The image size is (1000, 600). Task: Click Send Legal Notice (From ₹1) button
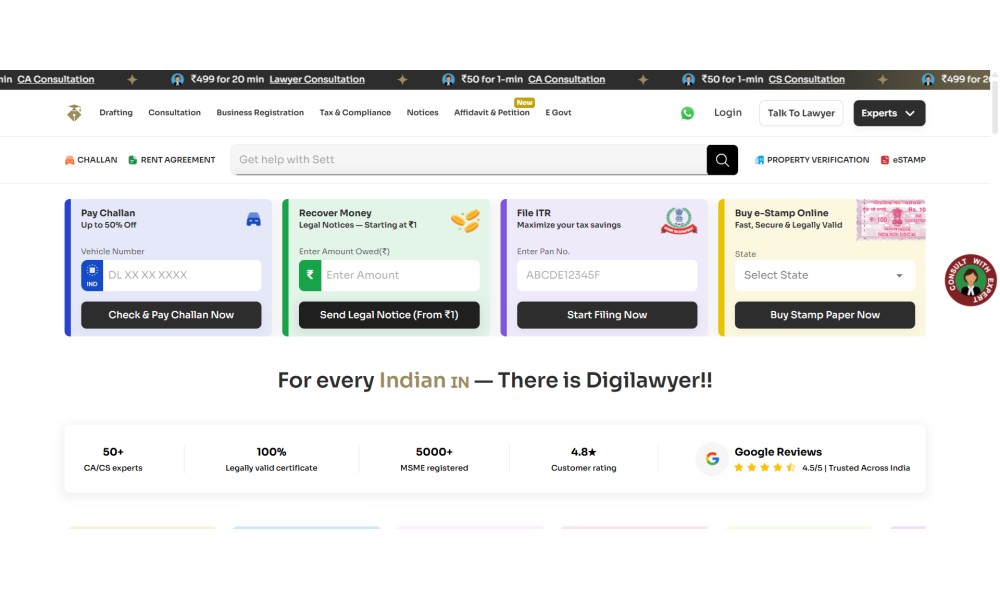point(389,315)
